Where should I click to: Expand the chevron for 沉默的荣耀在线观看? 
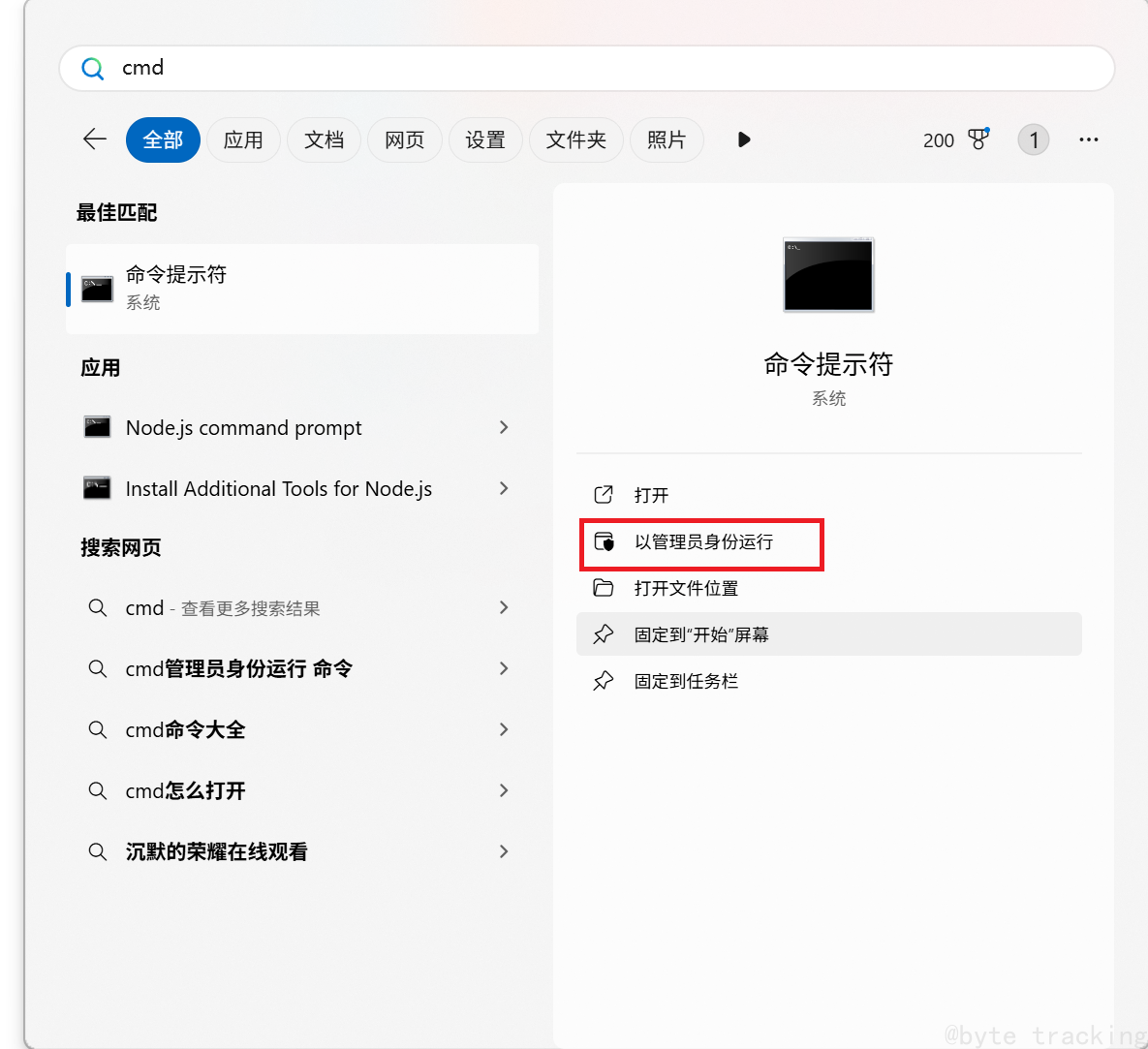pos(504,851)
